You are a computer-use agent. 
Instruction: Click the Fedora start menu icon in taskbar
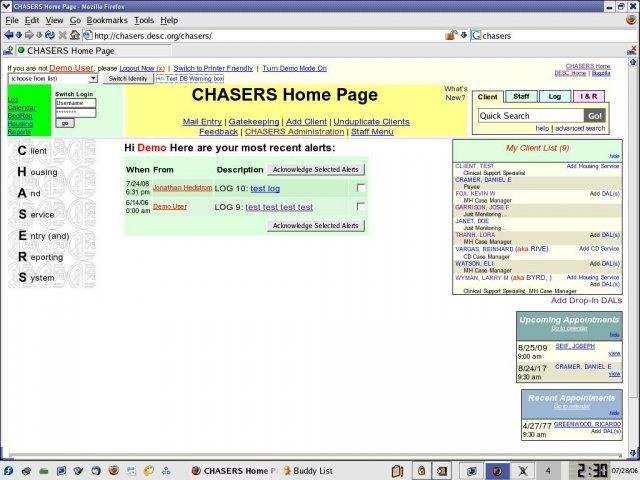click(8, 471)
